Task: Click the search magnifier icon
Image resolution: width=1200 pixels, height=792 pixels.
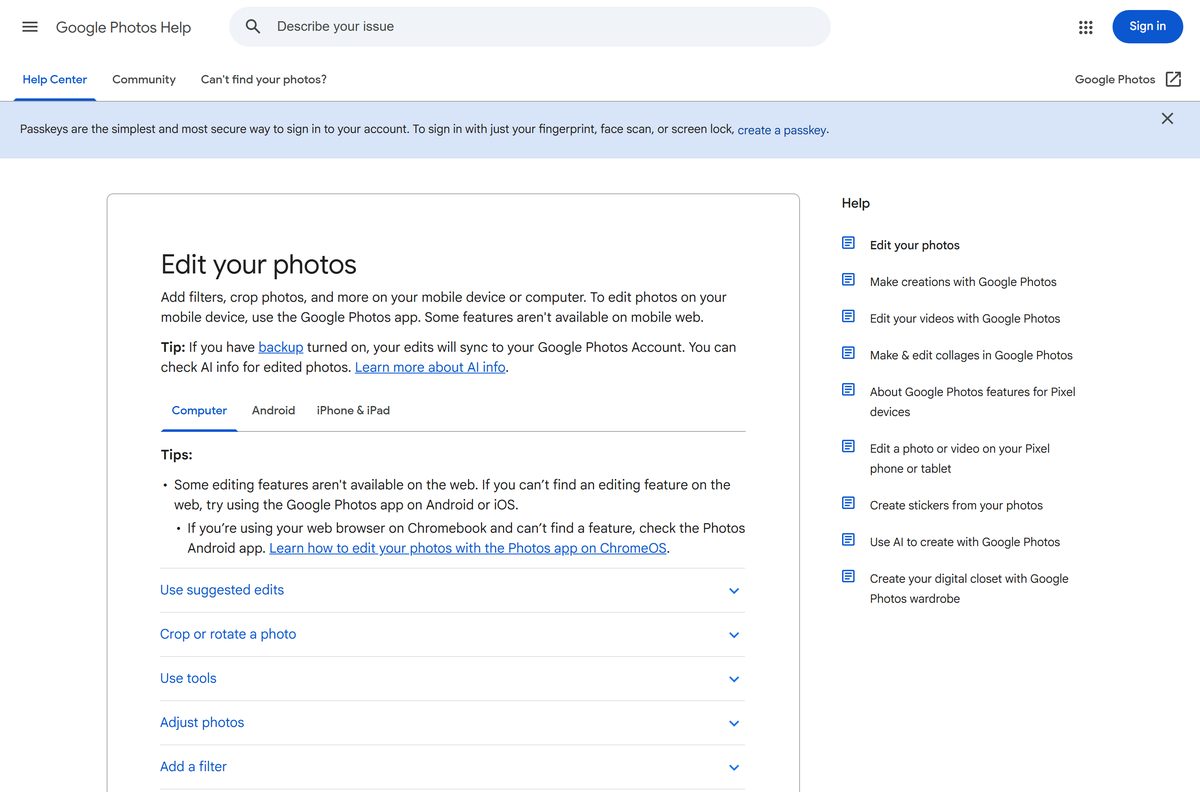Action: (x=254, y=27)
